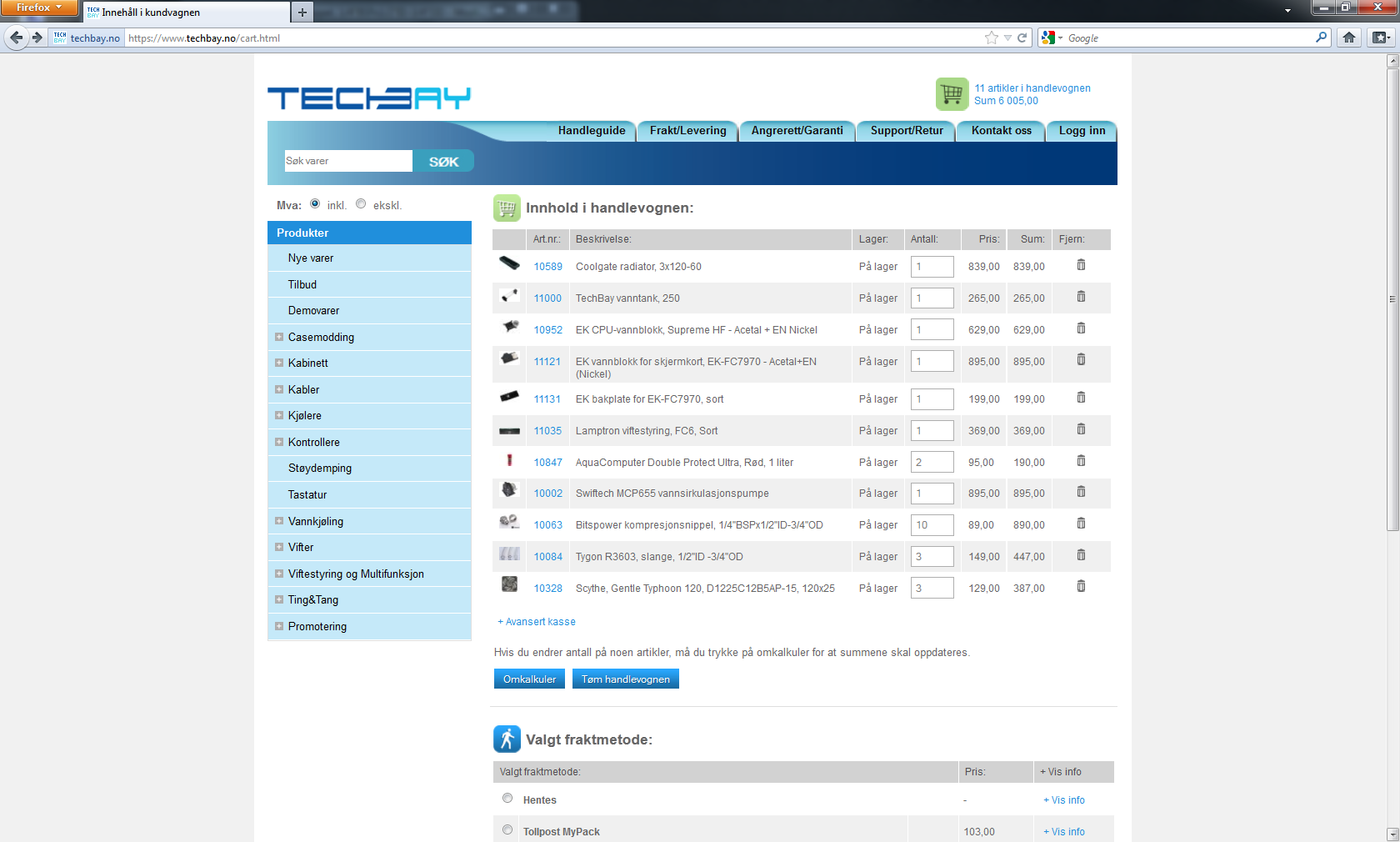
Task: Expand the Kontrollere category
Action: (x=279, y=442)
